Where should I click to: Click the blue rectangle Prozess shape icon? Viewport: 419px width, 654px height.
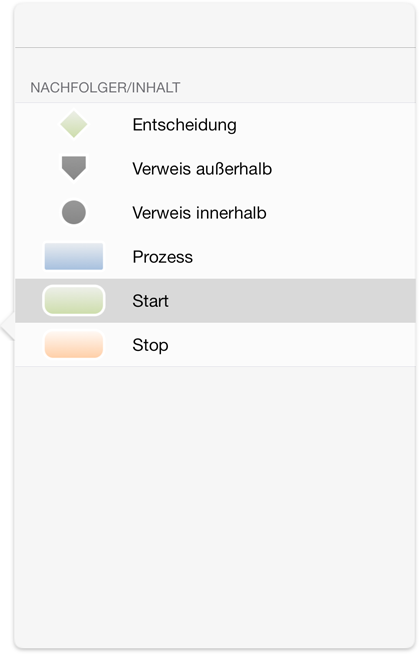click(74, 257)
